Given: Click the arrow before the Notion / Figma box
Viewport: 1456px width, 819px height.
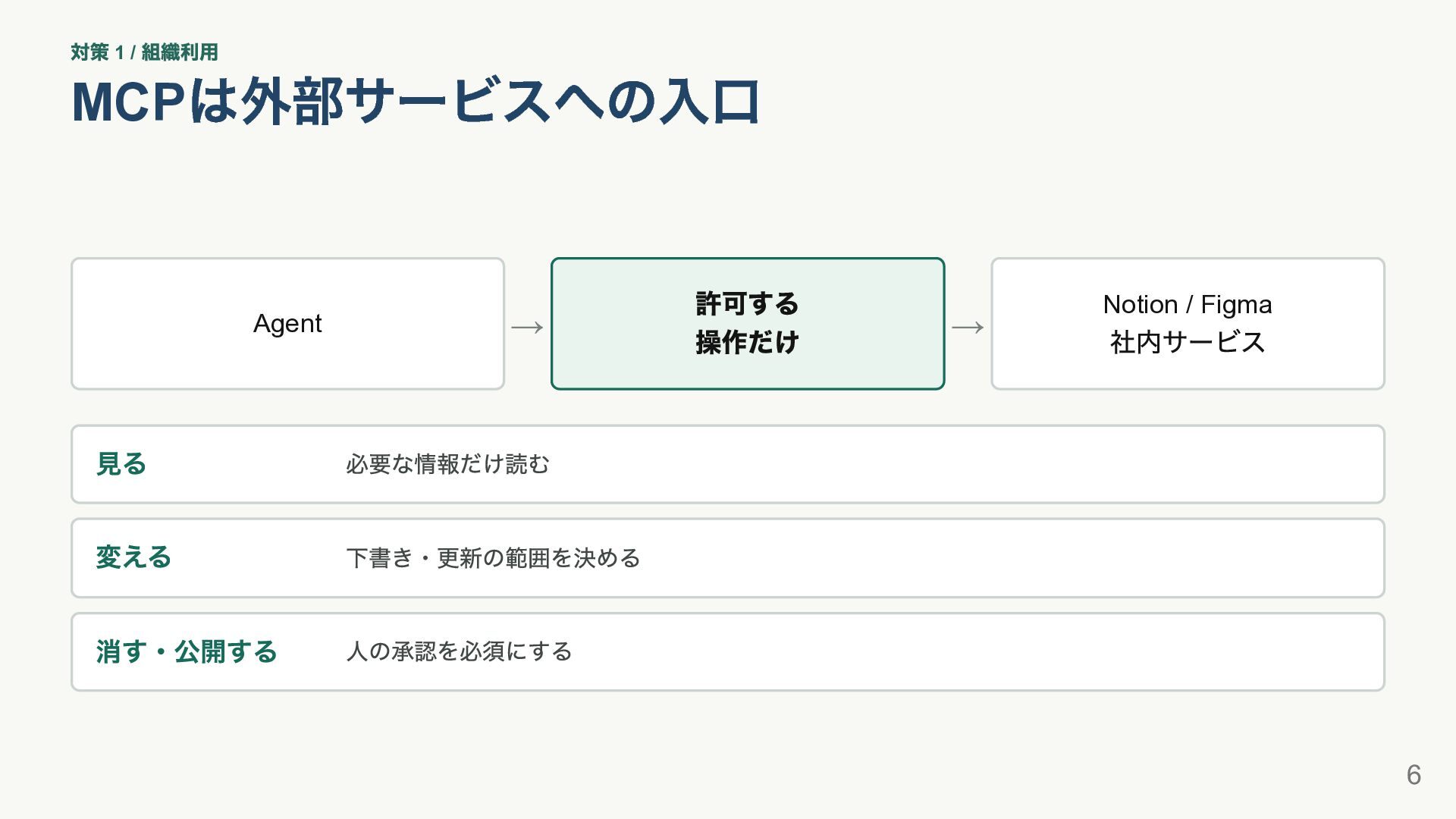Looking at the screenshot, I should pyautogui.click(x=968, y=328).
